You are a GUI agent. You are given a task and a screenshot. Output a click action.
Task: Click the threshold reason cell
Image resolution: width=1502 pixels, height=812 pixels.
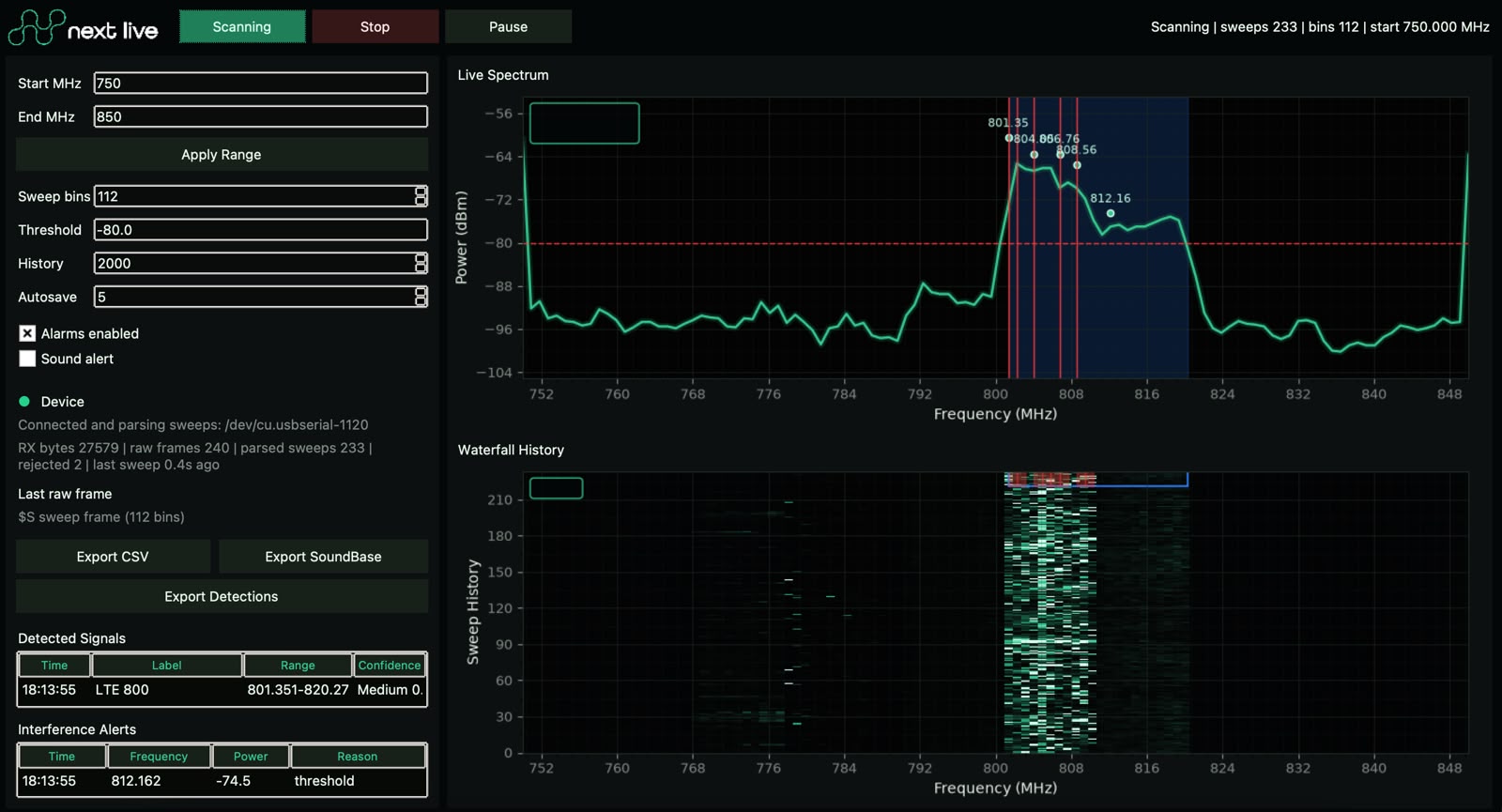pyautogui.click(x=324, y=781)
